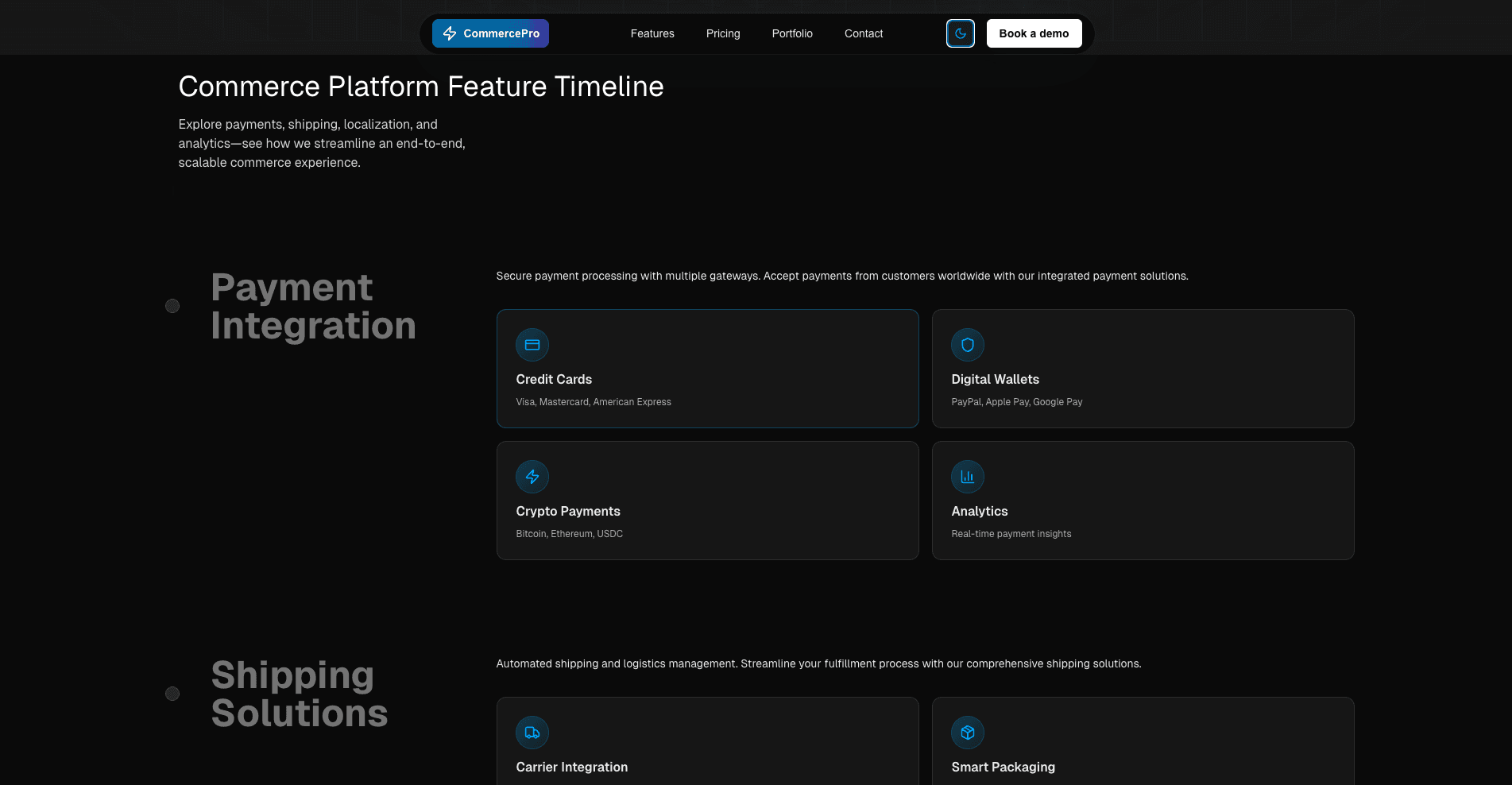Go to the Contact section
The height and width of the screenshot is (785, 1512).
863,33
